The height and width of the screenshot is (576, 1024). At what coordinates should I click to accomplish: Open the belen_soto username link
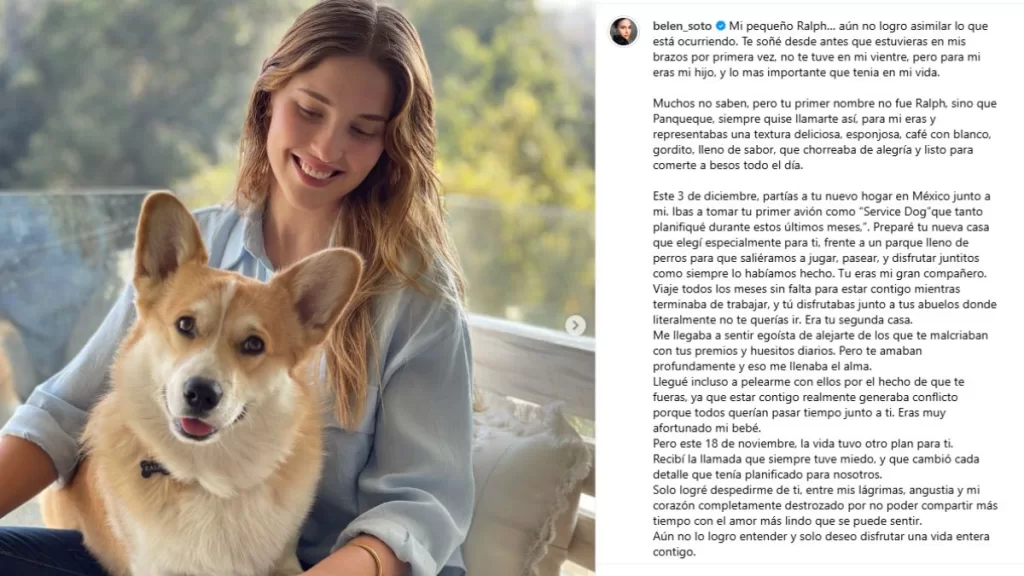pyautogui.click(x=682, y=26)
